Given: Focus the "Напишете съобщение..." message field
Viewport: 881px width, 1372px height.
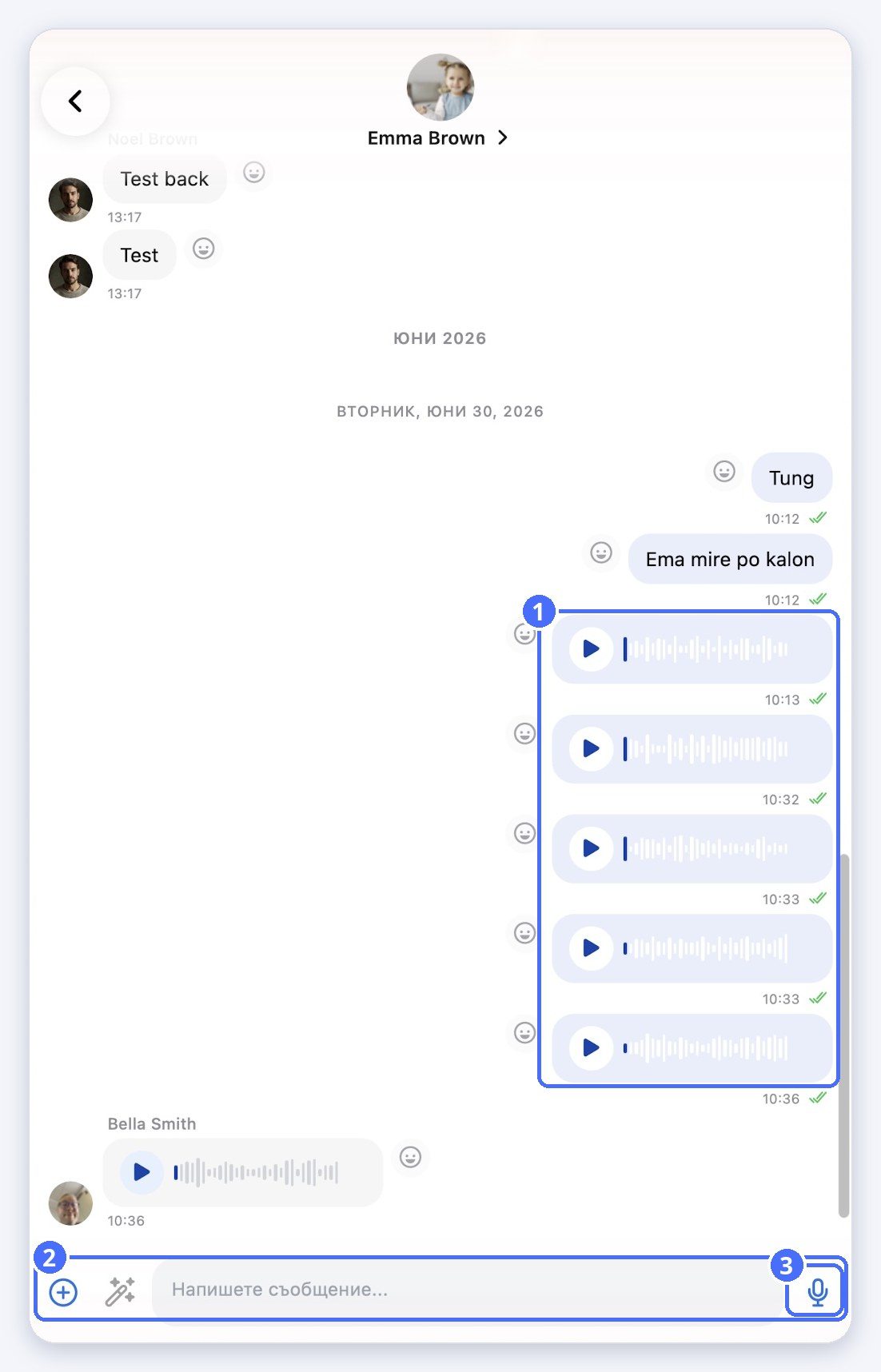Looking at the screenshot, I should pyautogui.click(x=464, y=1290).
